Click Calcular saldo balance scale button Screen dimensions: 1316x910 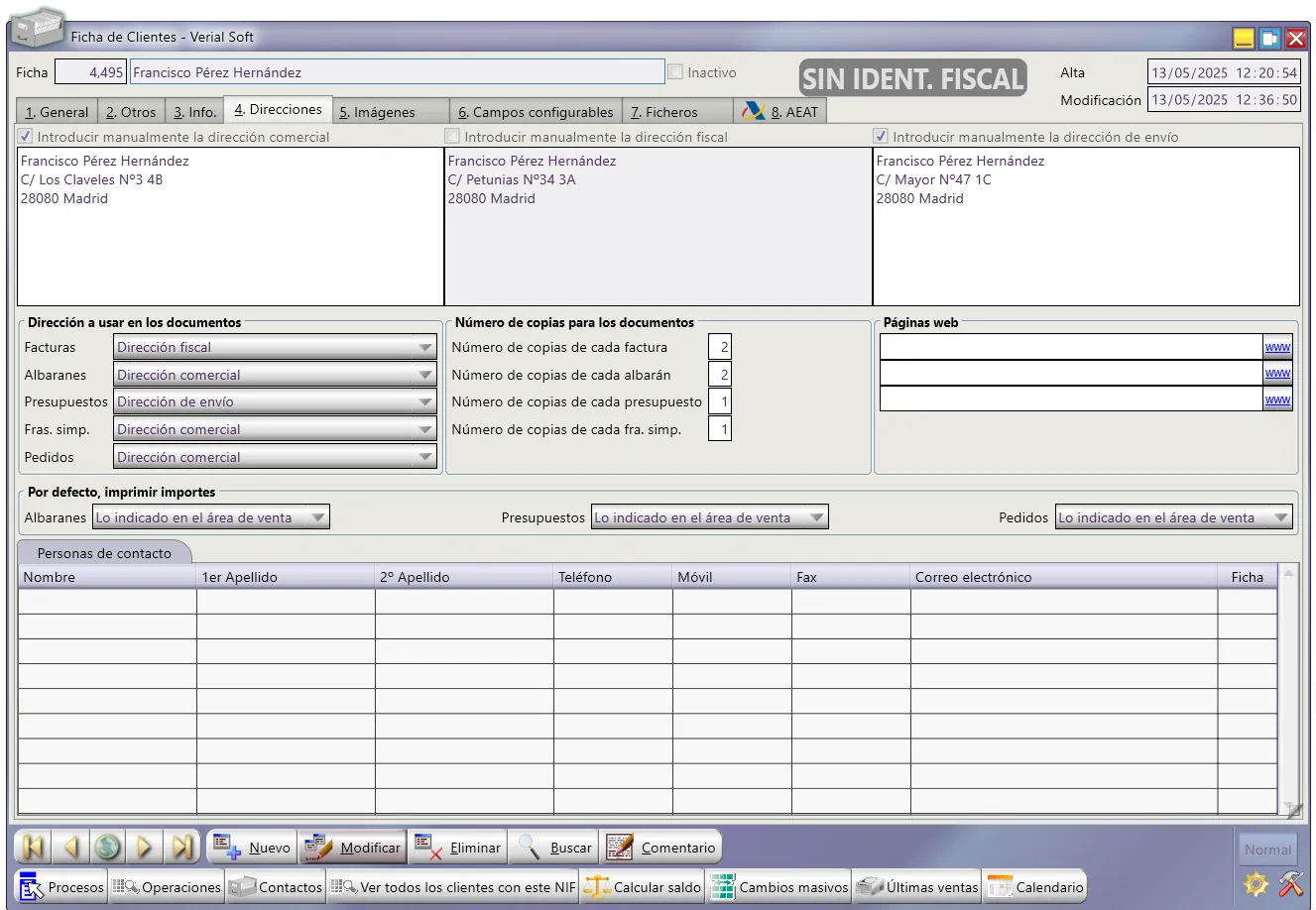tap(645, 887)
